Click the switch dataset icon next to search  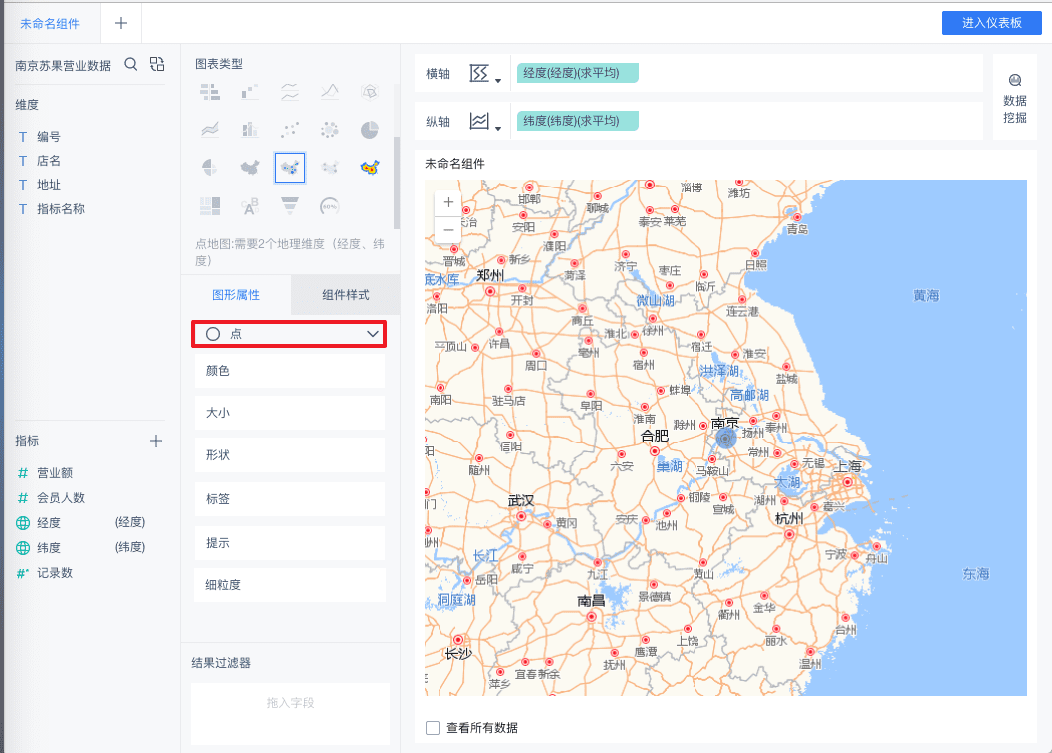(x=157, y=64)
